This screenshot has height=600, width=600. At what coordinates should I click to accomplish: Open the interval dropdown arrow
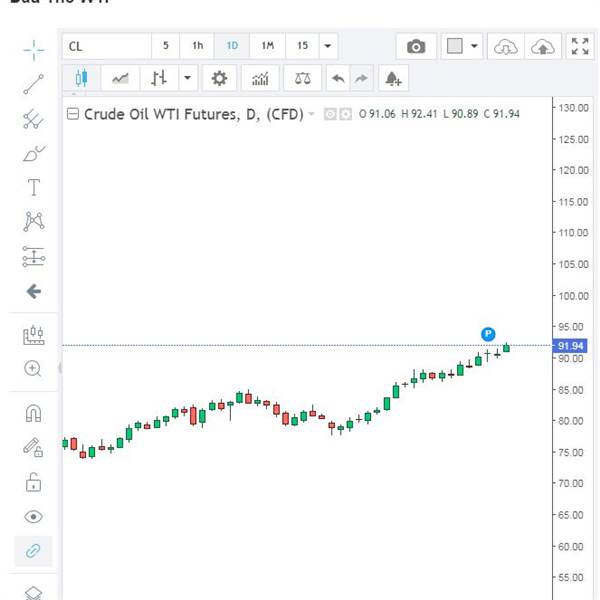[328, 46]
